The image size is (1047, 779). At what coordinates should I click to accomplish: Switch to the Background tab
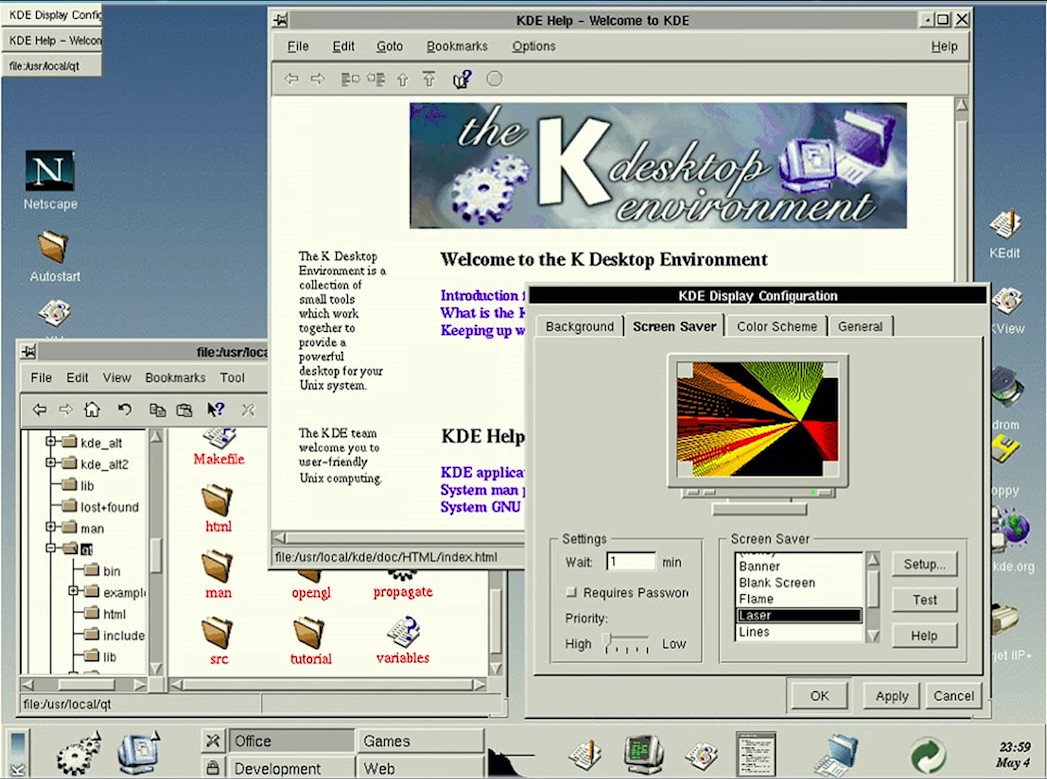click(579, 325)
